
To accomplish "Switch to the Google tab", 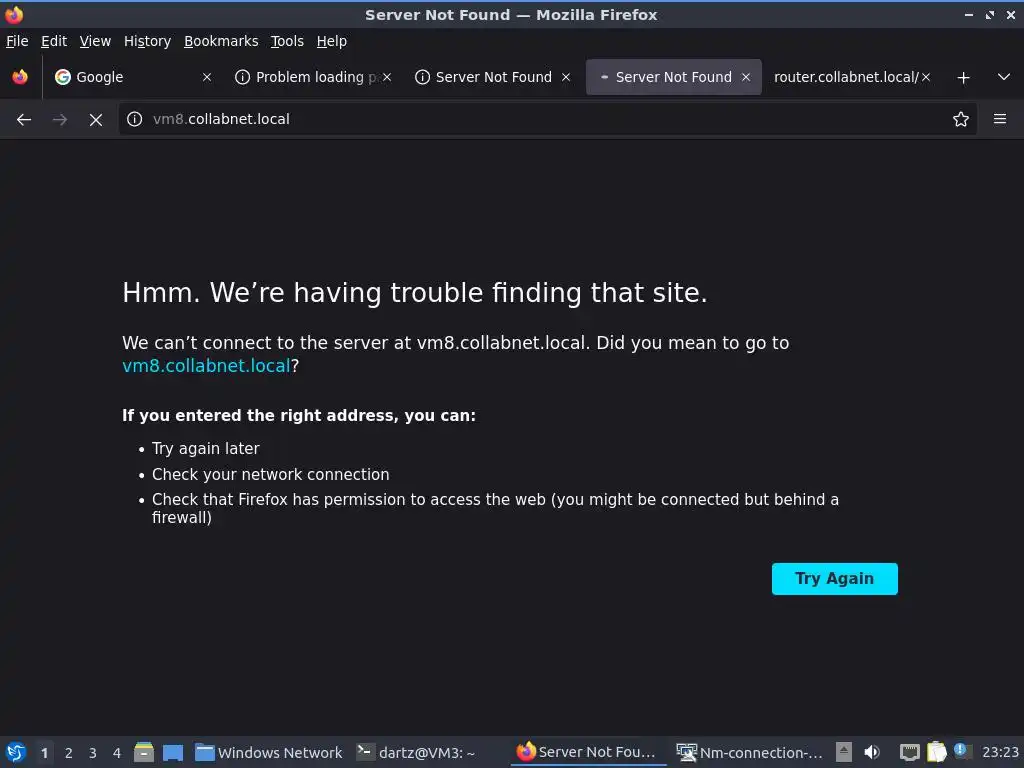I will (x=135, y=77).
